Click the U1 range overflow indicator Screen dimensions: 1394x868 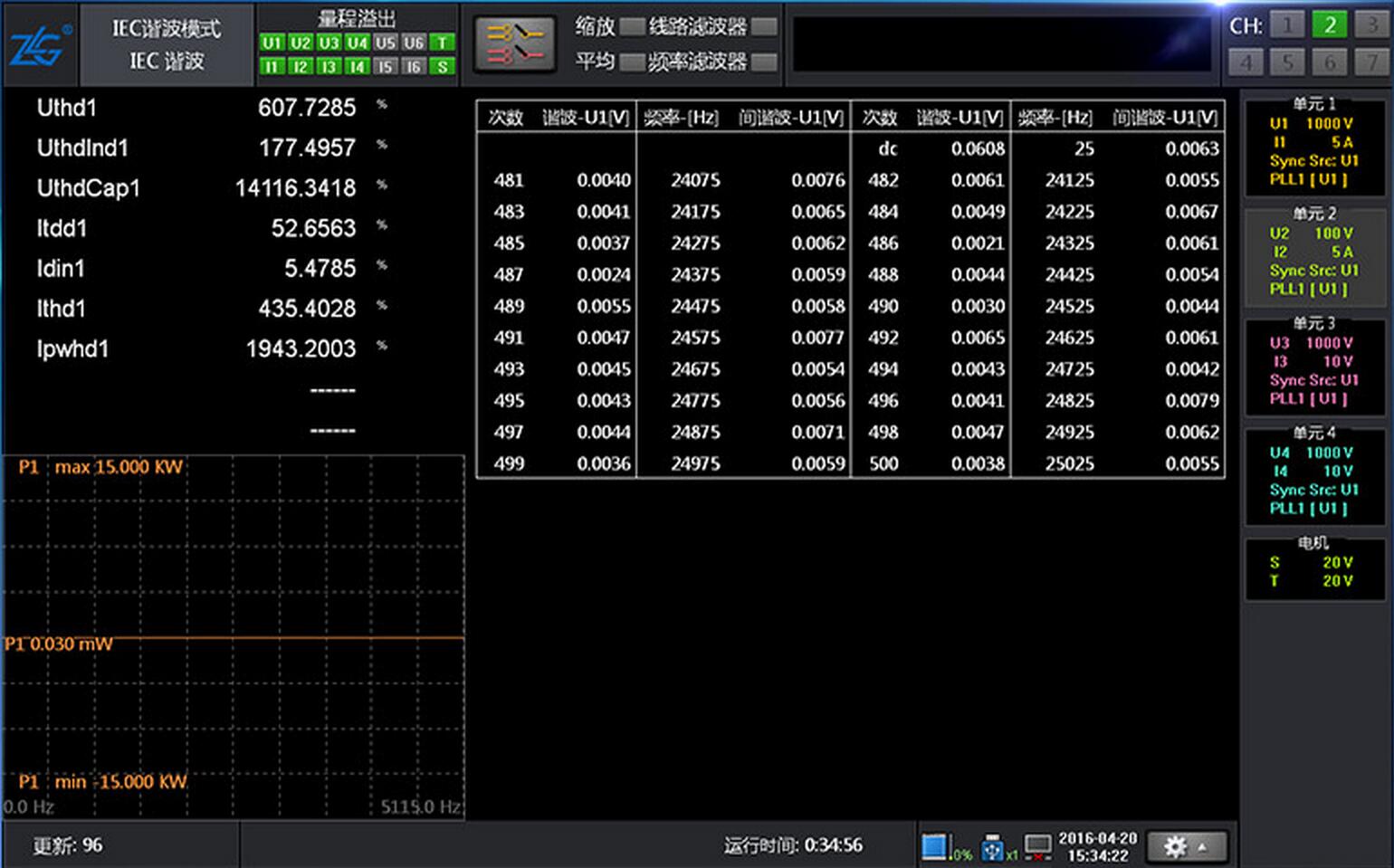[272, 43]
